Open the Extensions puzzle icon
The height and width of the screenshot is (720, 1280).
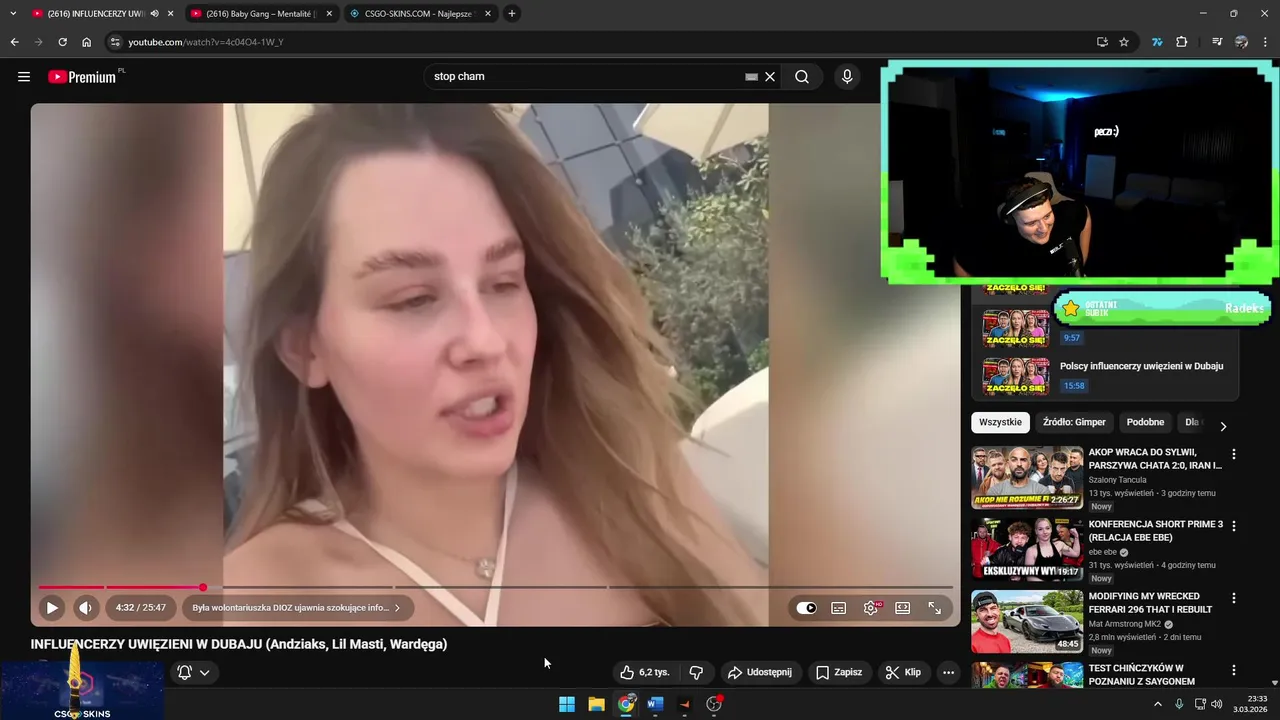pyautogui.click(x=1181, y=42)
